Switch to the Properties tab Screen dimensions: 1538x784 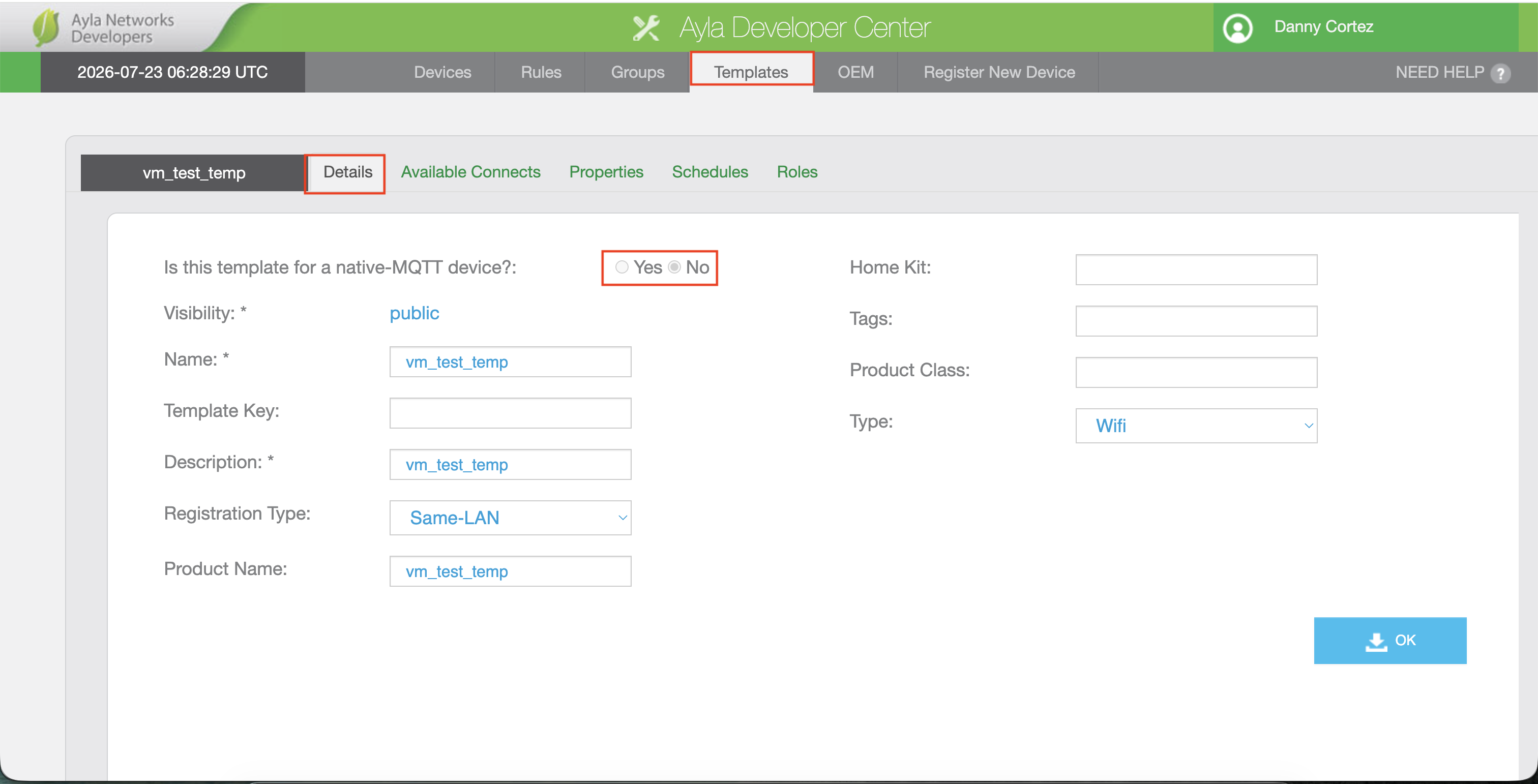click(x=606, y=172)
